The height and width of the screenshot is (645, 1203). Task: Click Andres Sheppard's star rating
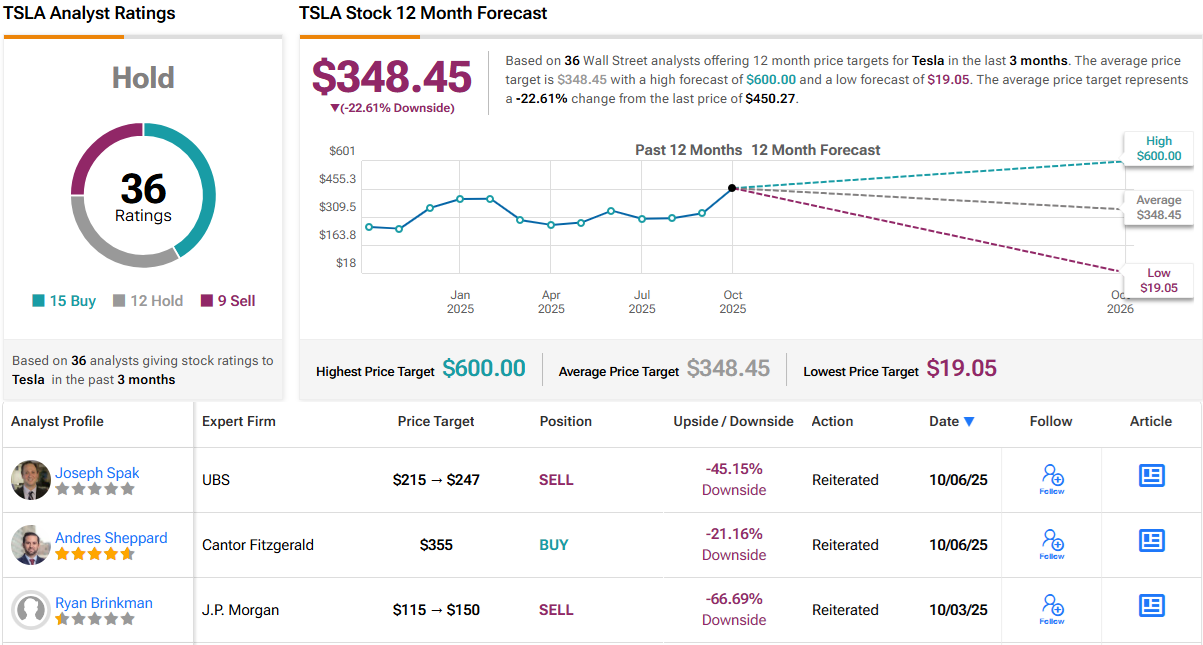coord(94,555)
